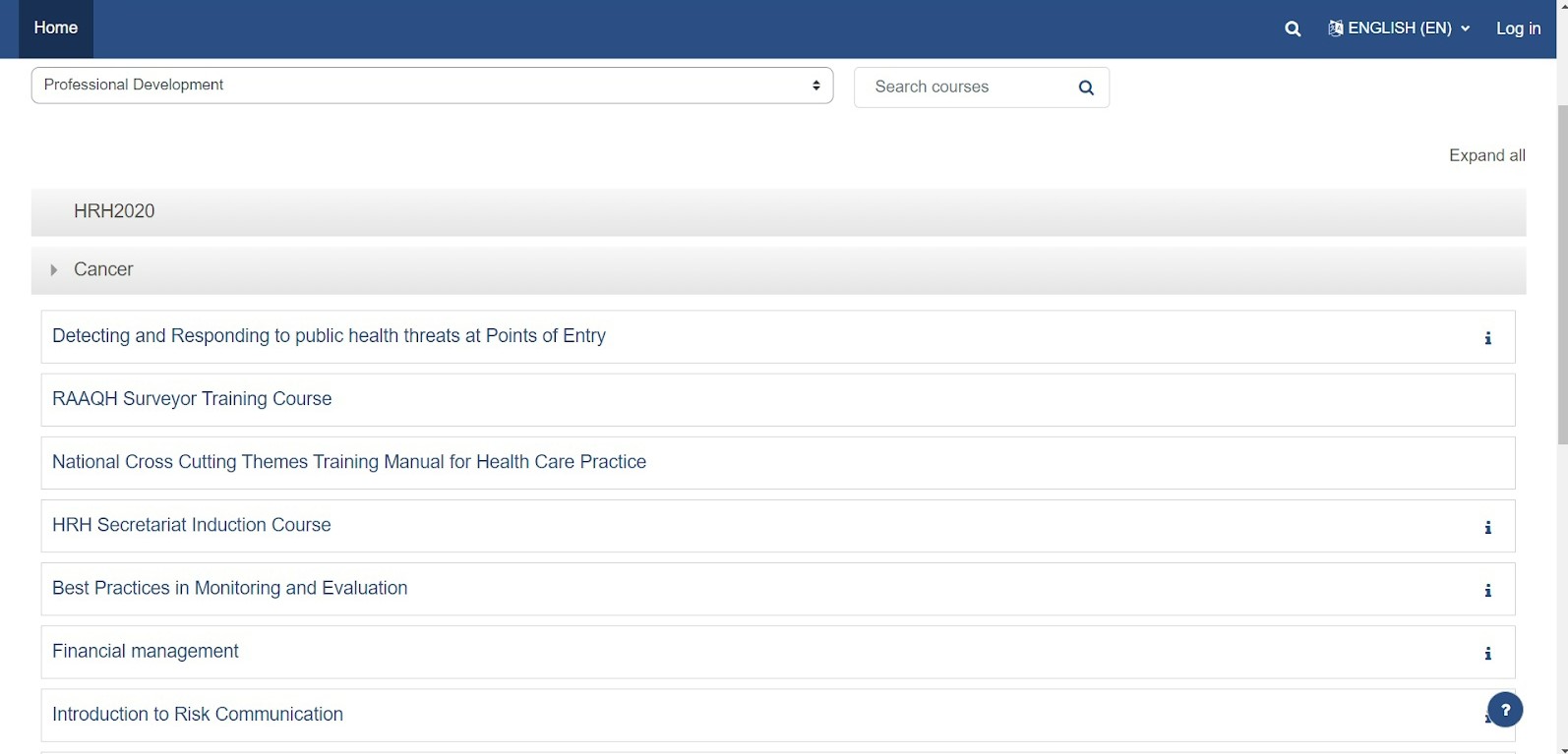Viewport: 1568px width, 754px height.
Task: Open info icon for Detecting and Responding course
Action: pyautogui.click(x=1487, y=338)
